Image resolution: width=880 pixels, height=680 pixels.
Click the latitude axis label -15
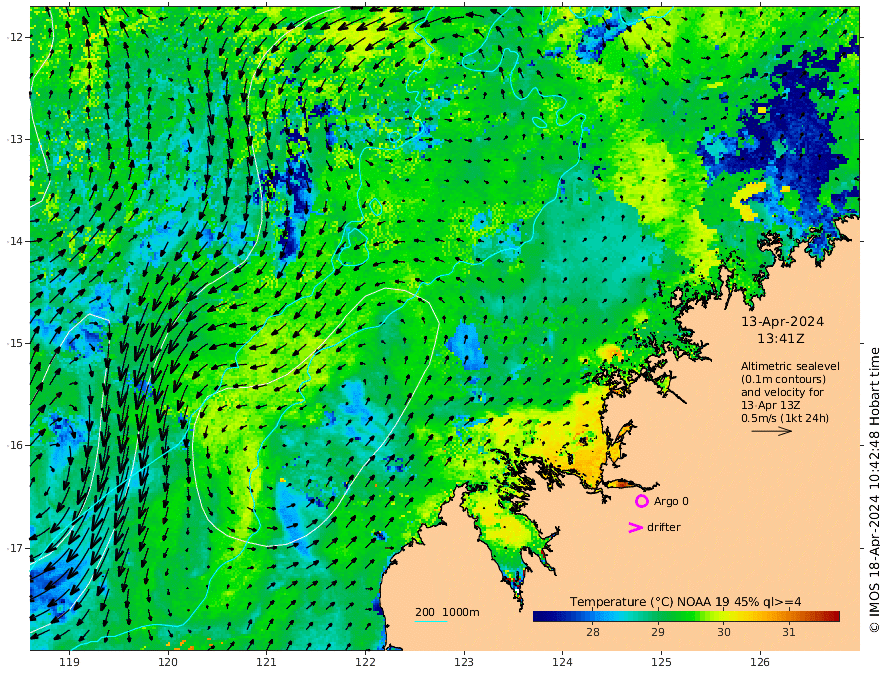pos(15,343)
